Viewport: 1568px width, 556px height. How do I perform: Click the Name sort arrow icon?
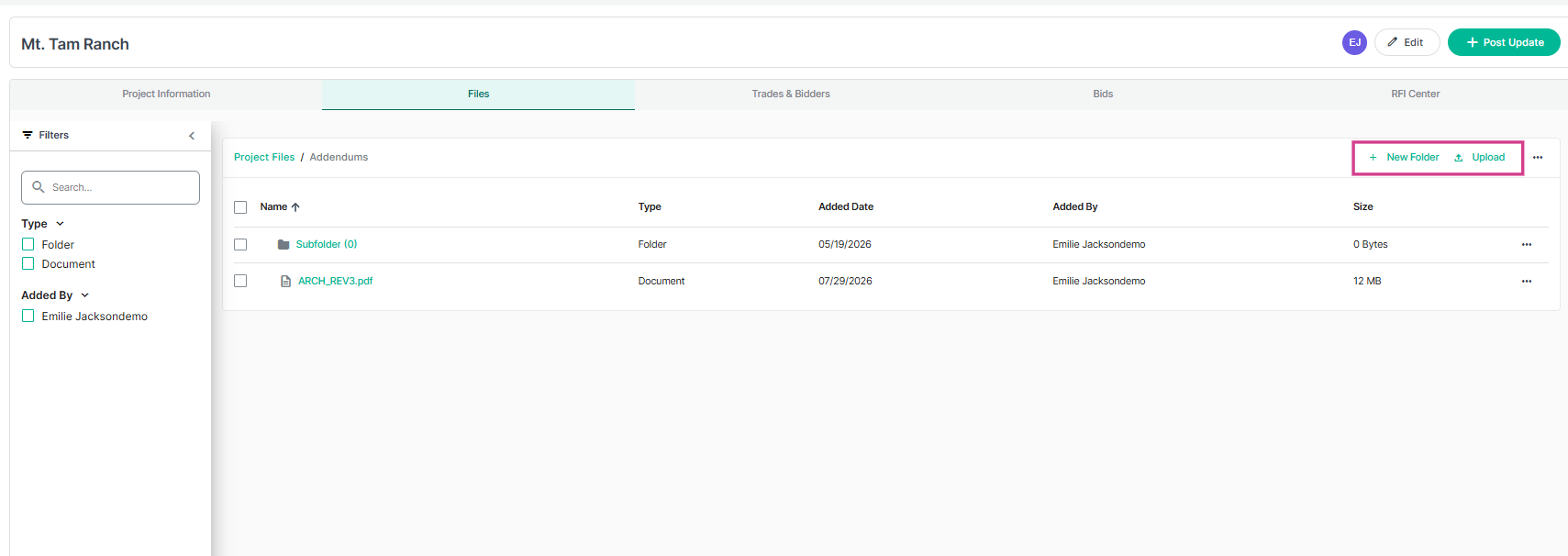click(x=295, y=207)
